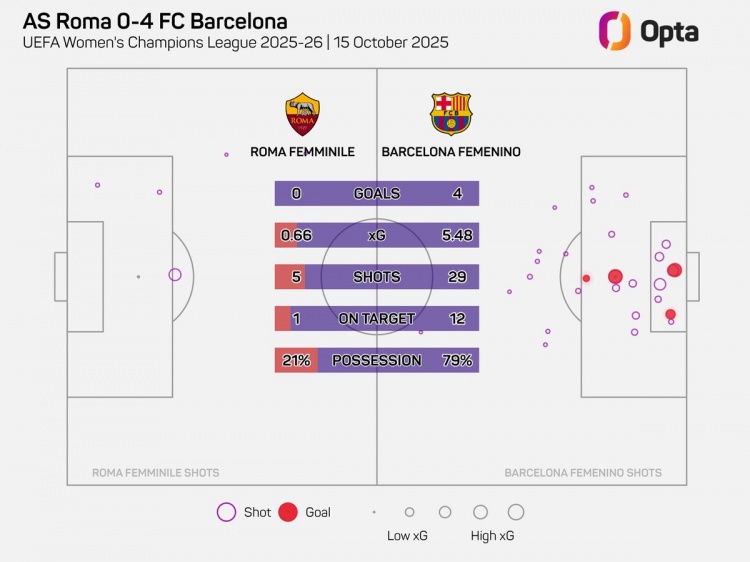This screenshot has height=562, width=750.
Task: Select the purple Shot legend circle
Action: point(226,512)
